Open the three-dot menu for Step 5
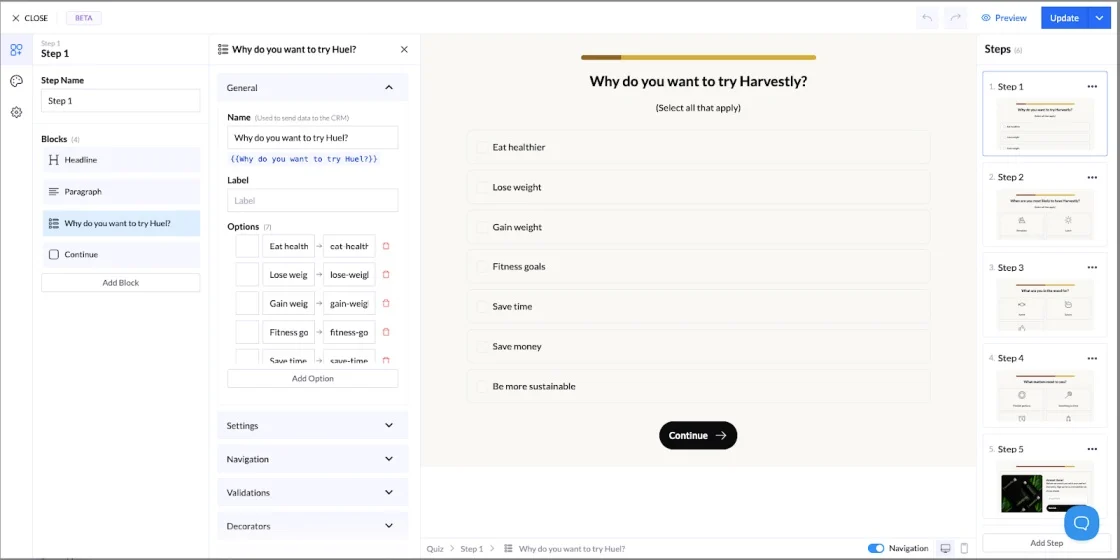 1092,449
